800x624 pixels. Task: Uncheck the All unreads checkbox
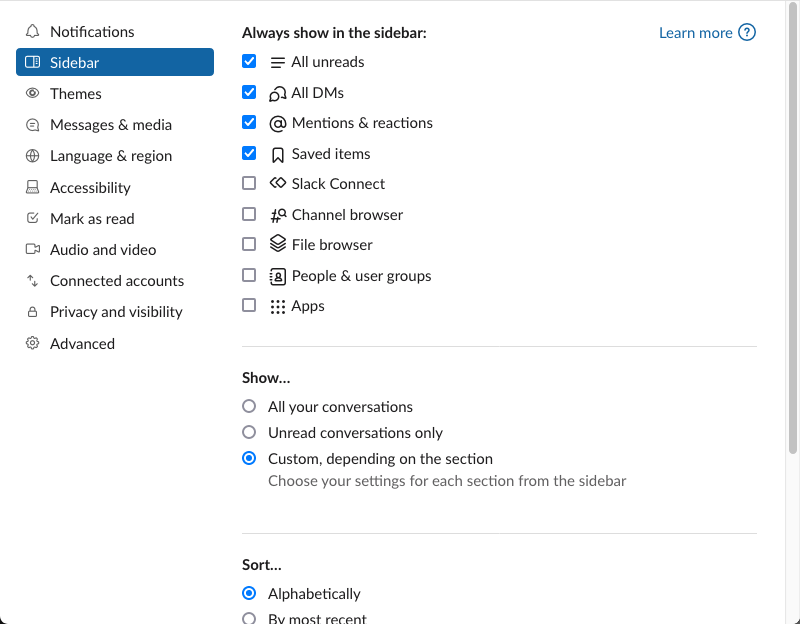(x=249, y=61)
